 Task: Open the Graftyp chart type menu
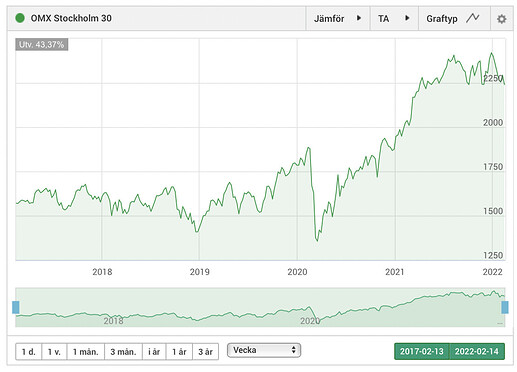click(x=454, y=18)
